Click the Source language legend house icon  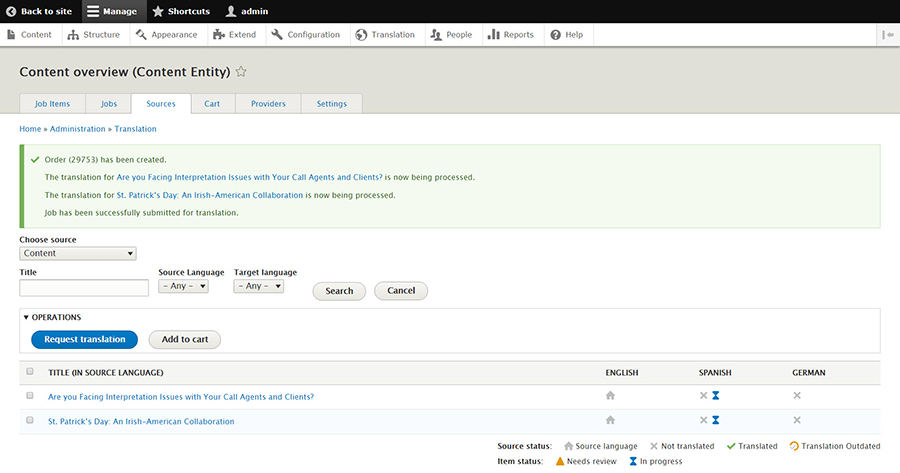(x=568, y=446)
